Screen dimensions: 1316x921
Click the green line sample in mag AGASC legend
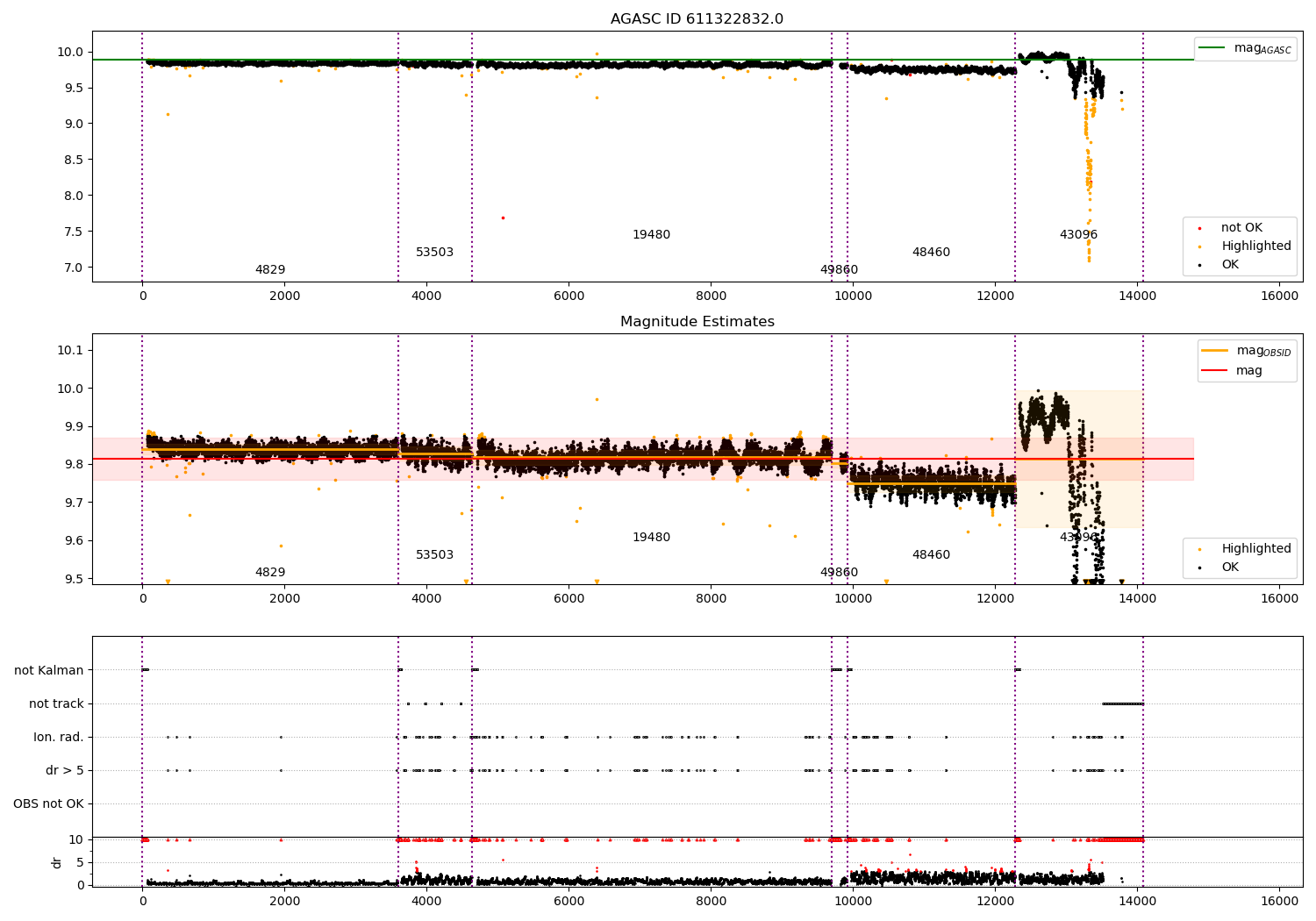(x=1212, y=48)
